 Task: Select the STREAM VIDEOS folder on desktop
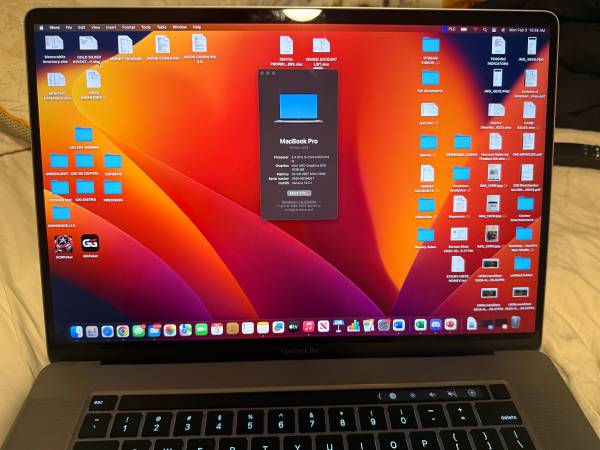(x=431, y=48)
